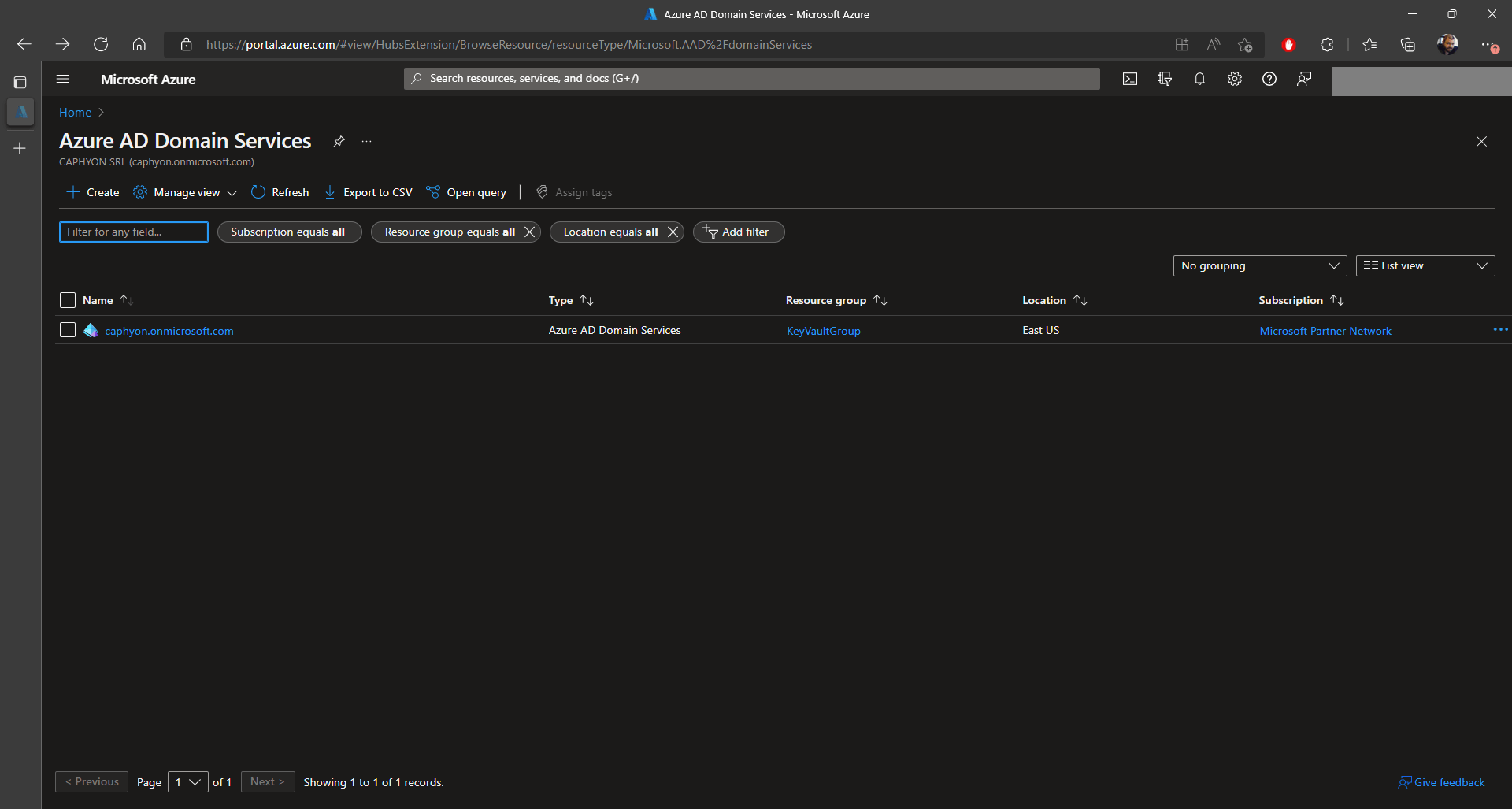Open vertical tabs panel icon
Image resolution: width=1512 pixels, height=809 pixels.
click(20, 82)
